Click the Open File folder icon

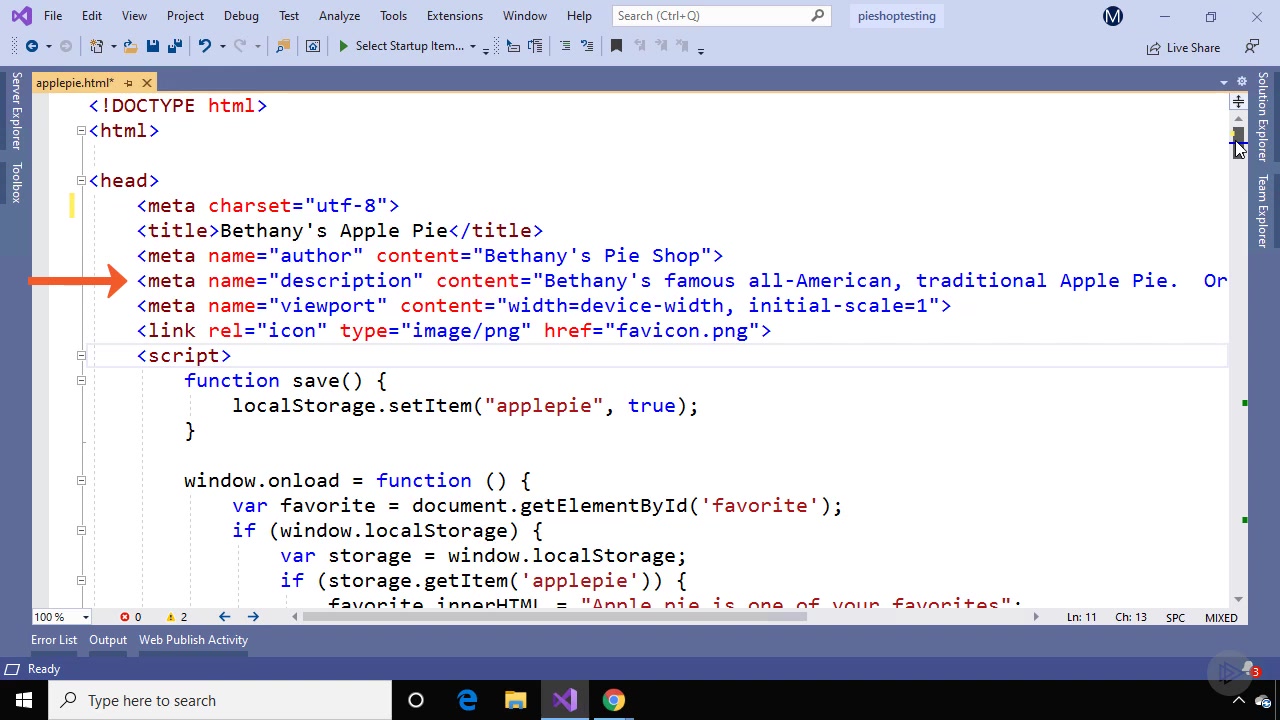pos(130,46)
